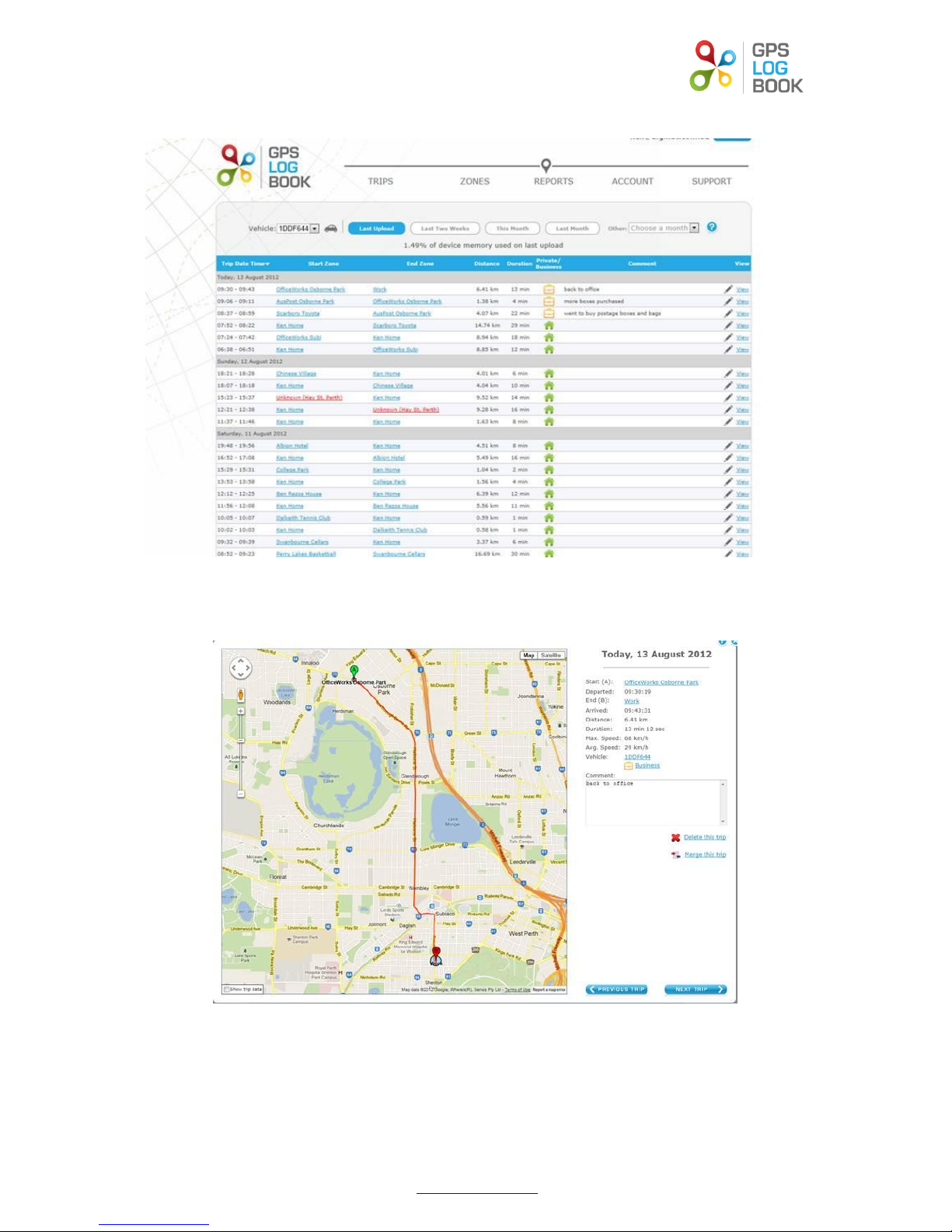This screenshot has height=1232, width=952.
Task: Click the Business briefcase icon in trip details
Action: click(628, 766)
